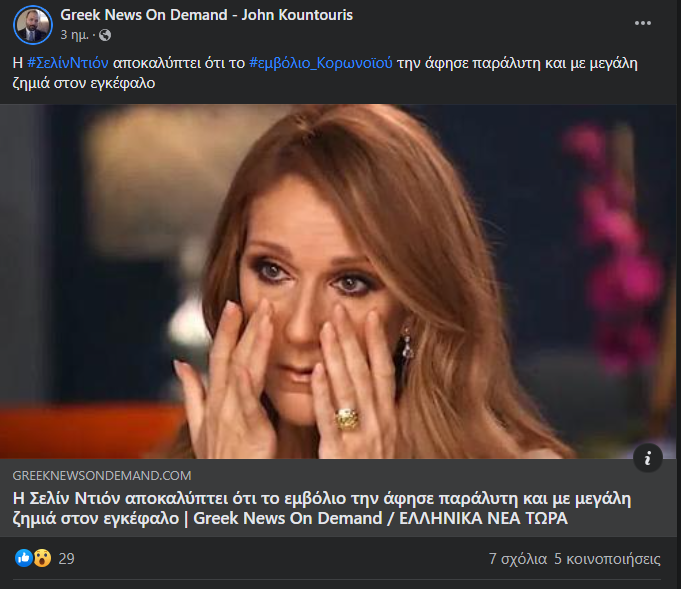Click the blue thumbs-up Like reaction icon
Image resolution: width=681 pixels, height=589 pixels.
23,558
